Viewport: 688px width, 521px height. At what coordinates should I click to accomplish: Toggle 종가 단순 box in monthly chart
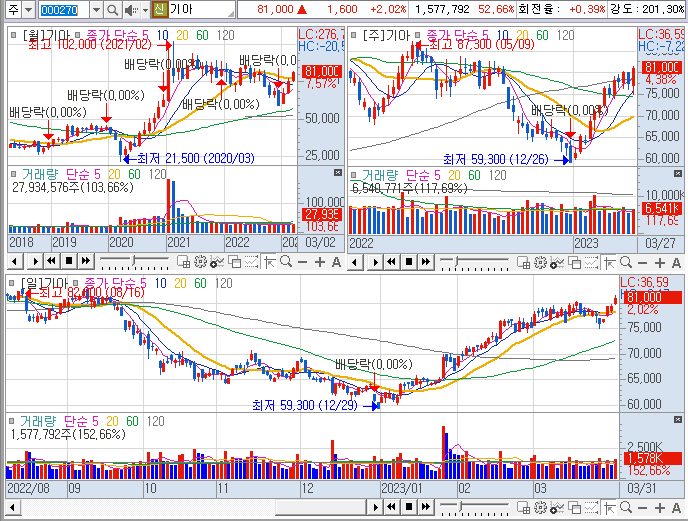[78, 35]
